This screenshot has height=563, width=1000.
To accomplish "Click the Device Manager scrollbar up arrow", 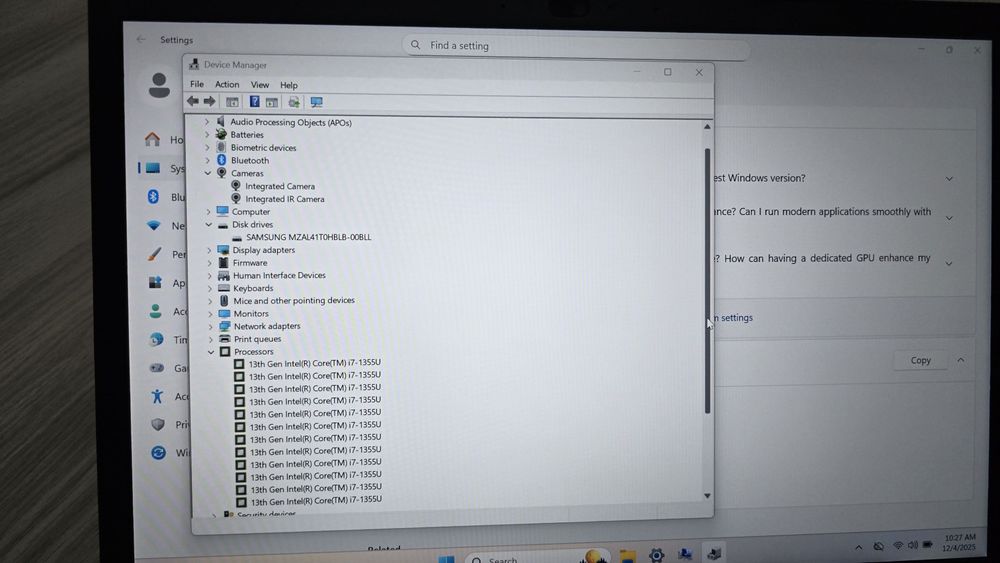I will click(x=707, y=127).
